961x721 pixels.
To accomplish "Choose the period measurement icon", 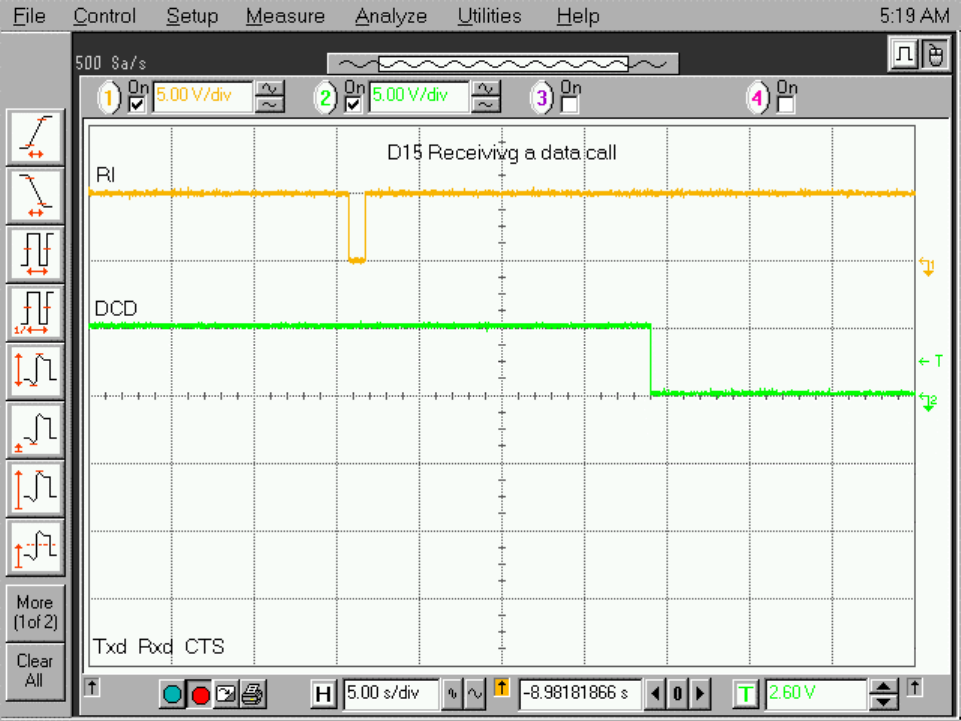I will [36, 254].
